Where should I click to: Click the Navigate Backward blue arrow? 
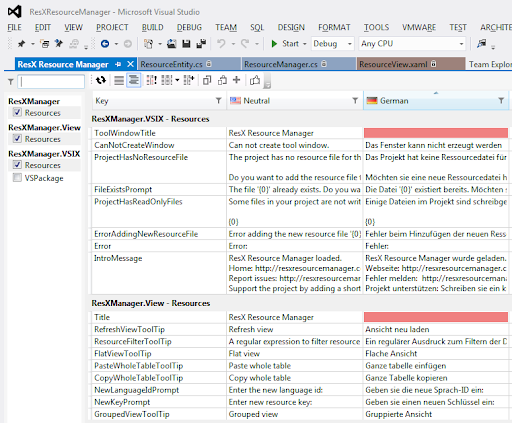105,44
